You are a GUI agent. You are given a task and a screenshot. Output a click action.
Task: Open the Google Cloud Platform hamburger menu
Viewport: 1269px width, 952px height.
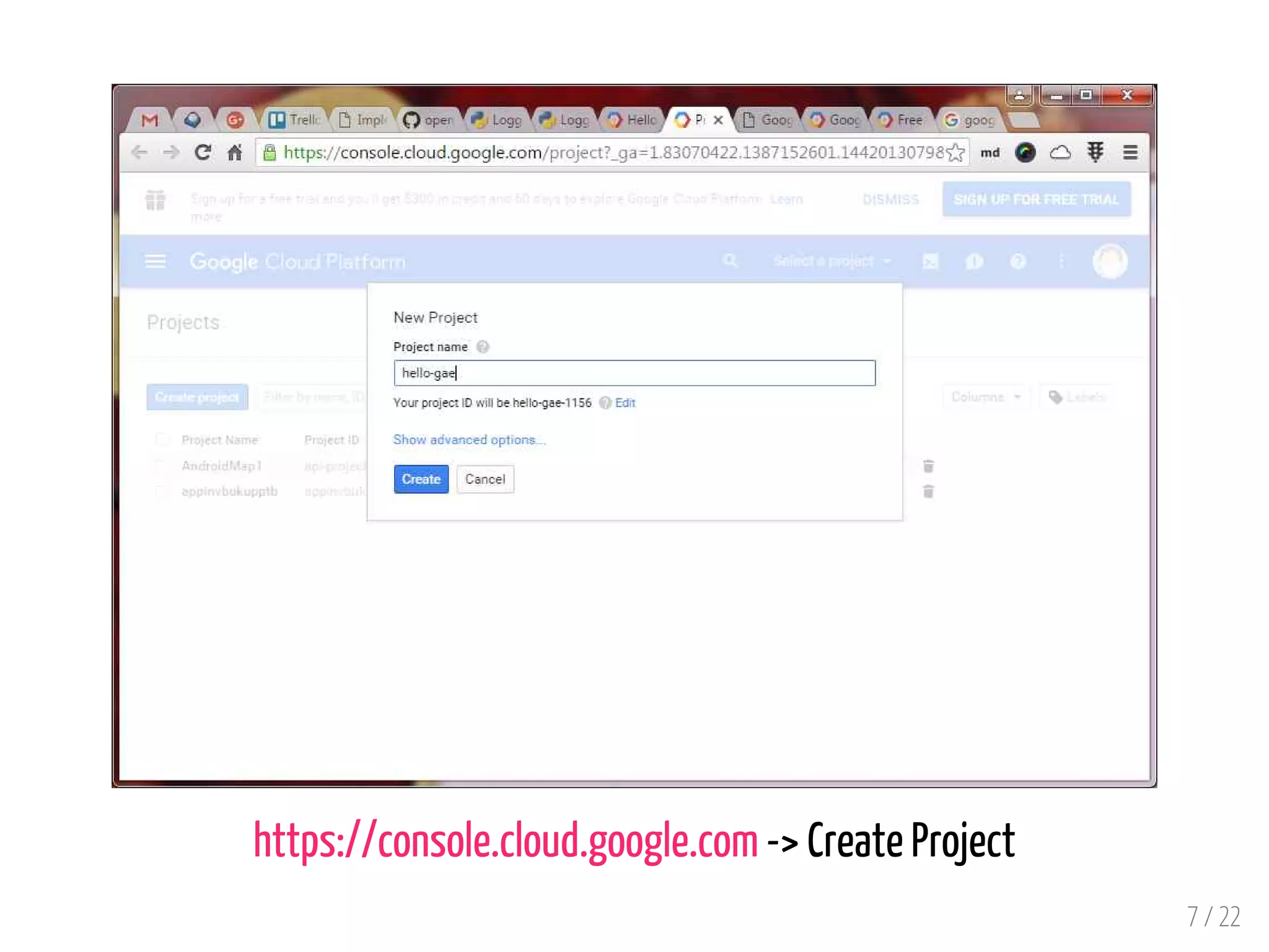155,261
